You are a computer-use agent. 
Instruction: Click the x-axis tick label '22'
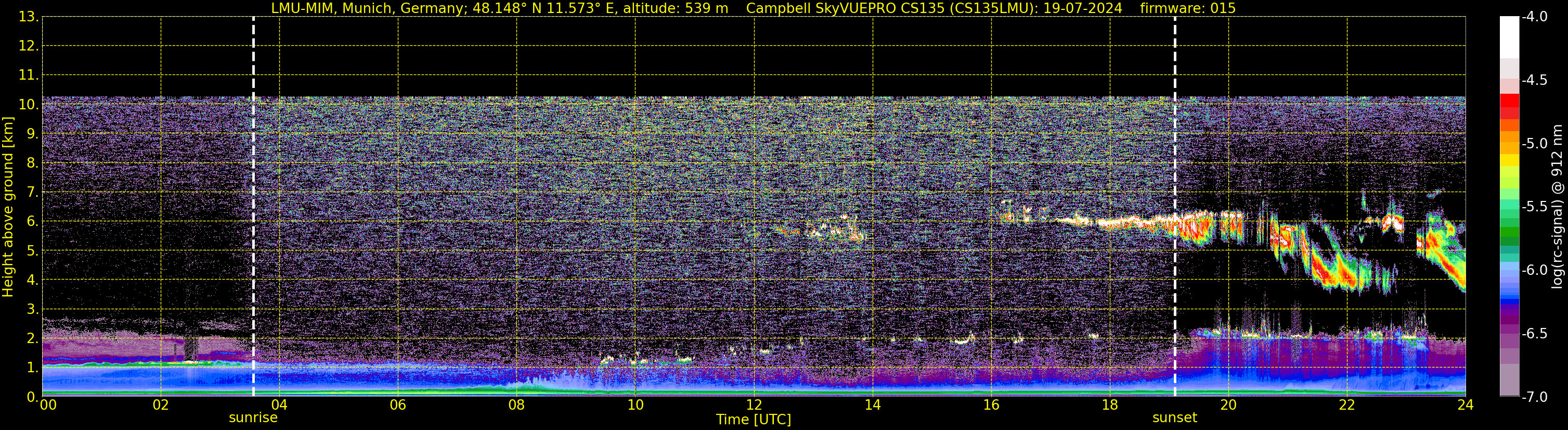pos(1346,405)
